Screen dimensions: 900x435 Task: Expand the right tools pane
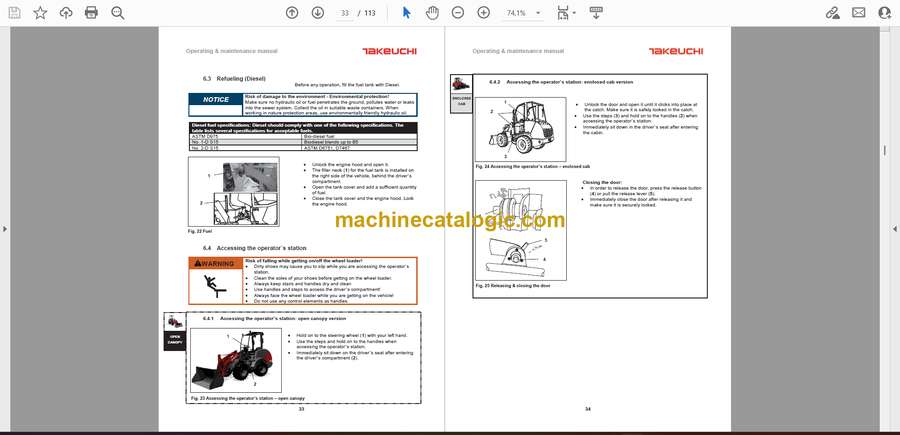click(x=895, y=229)
